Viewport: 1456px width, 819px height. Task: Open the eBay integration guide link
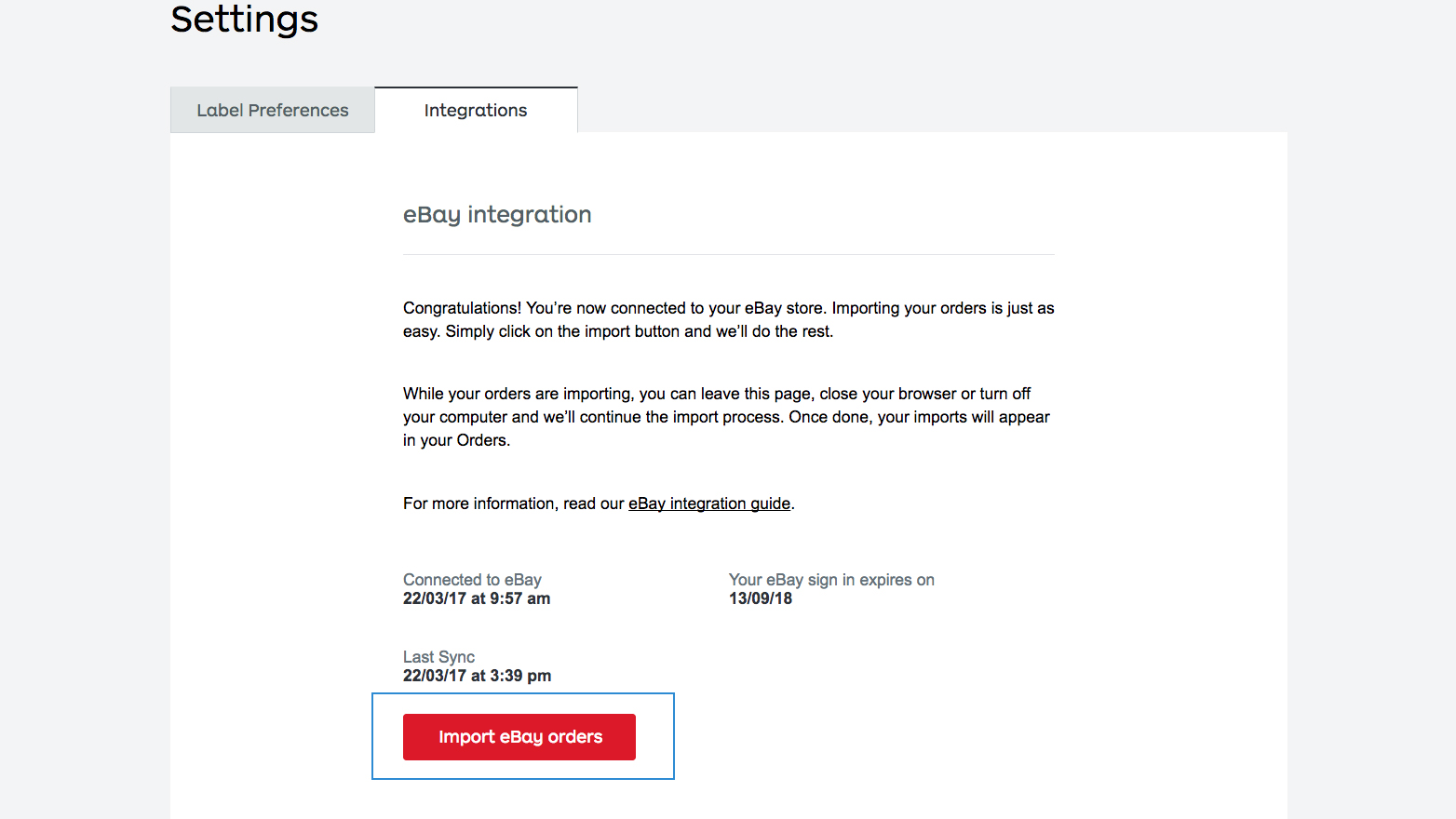(x=708, y=503)
